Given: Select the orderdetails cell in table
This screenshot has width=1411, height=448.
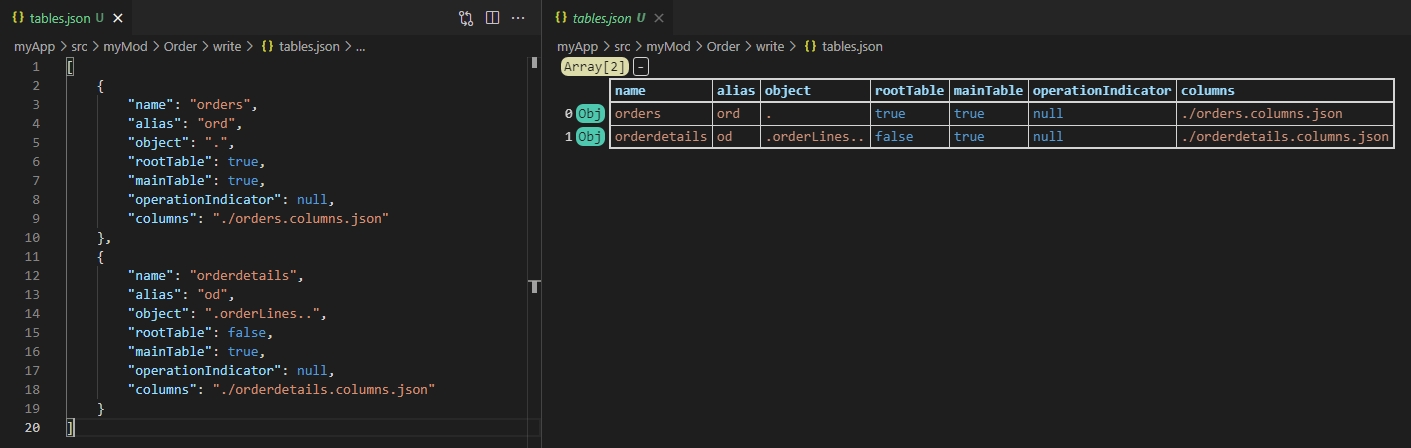Looking at the screenshot, I should [661, 137].
